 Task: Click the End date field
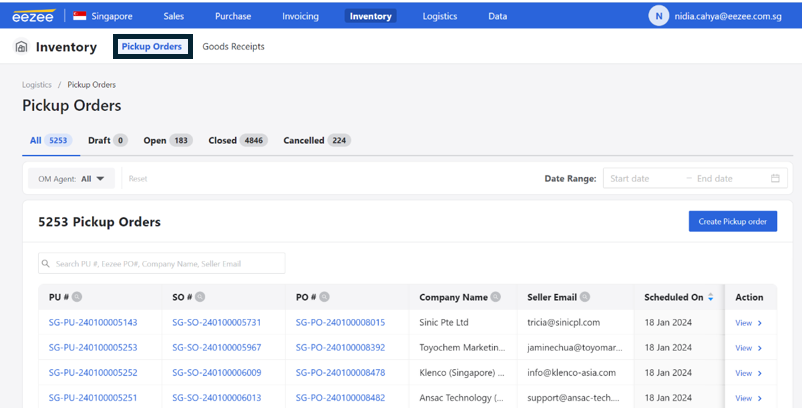pyautogui.click(x=729, y=179)
